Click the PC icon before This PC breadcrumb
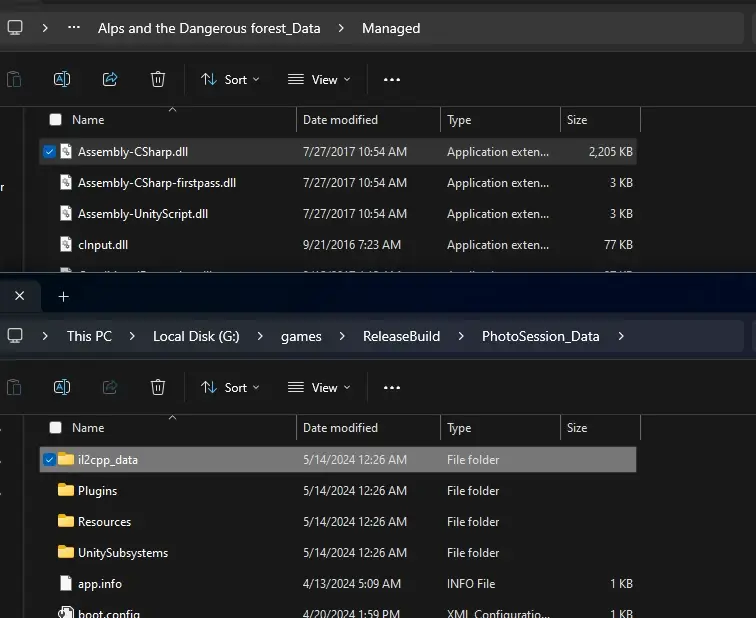This screenshot has width=756, height=618. 15,336
